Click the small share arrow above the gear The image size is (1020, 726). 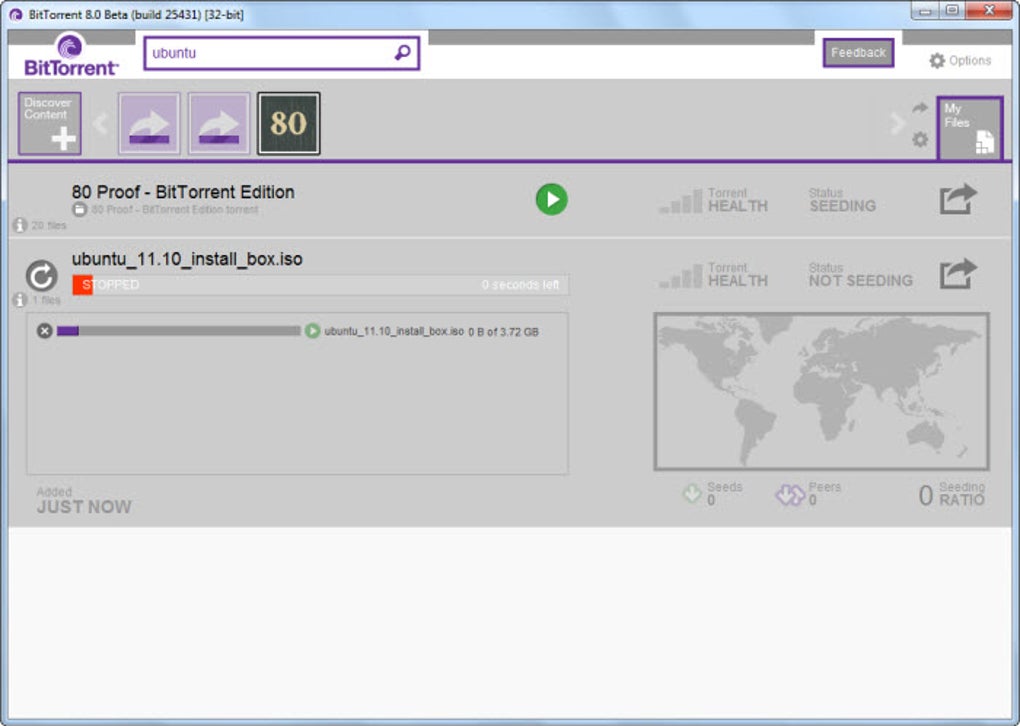pos(919,107)
